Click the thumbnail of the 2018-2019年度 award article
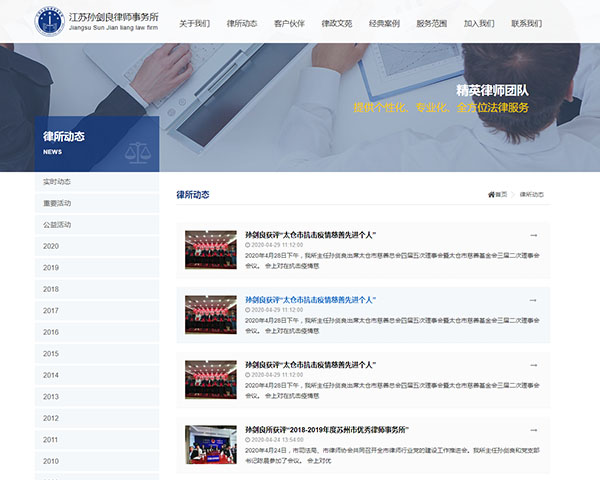The height and width of the screenshot is (480, 600). coord(210,444)
